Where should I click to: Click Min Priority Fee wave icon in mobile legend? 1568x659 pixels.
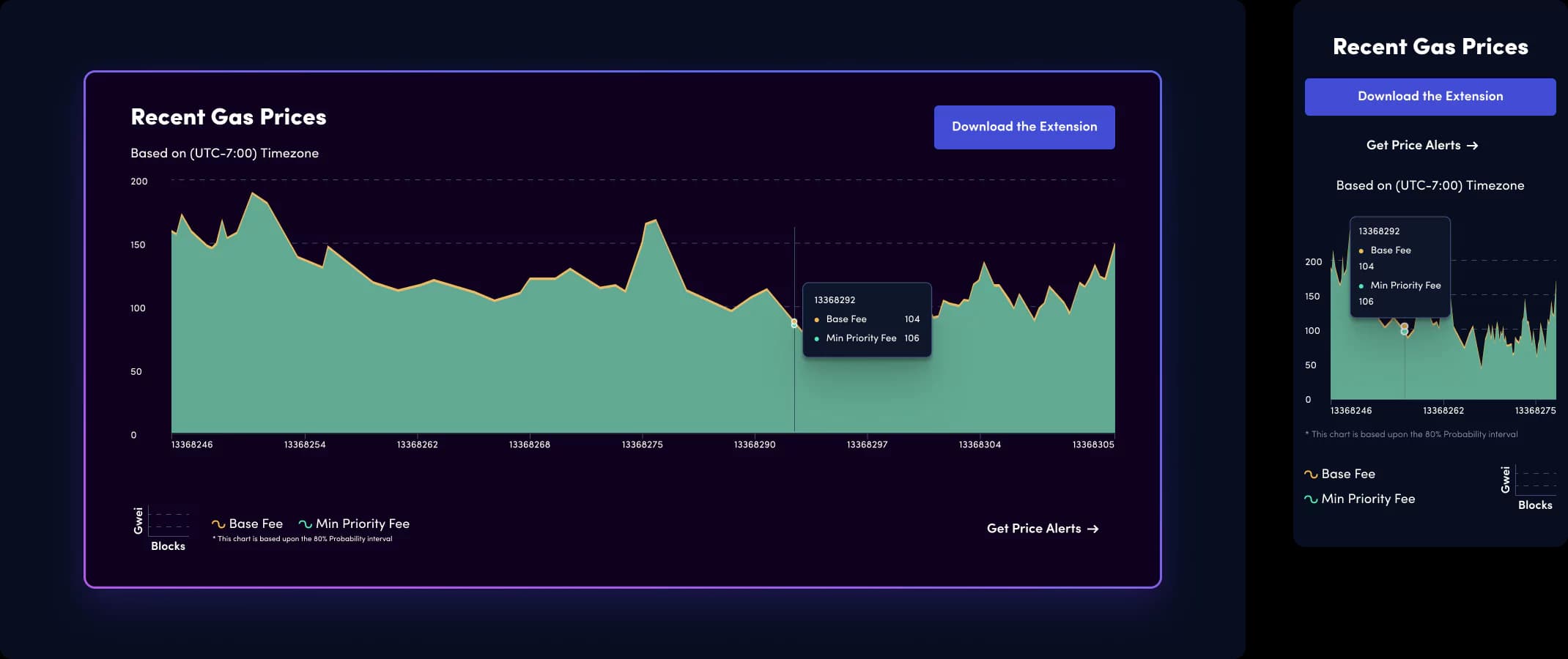click(x=1311, y=499)
